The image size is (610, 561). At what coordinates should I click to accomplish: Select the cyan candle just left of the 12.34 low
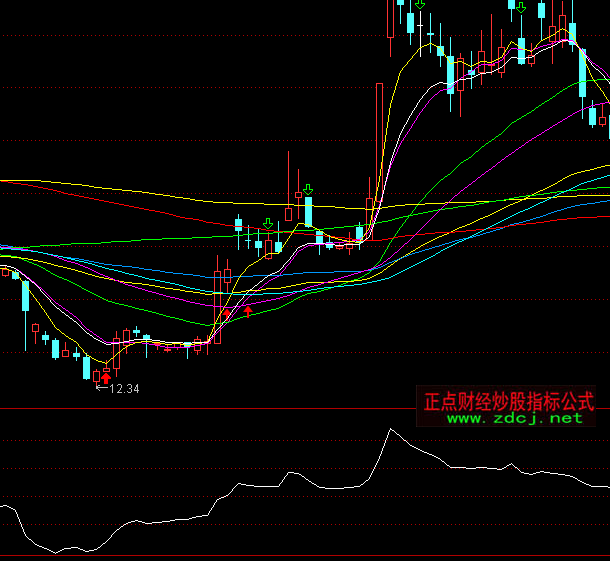[x=86, y=367]
